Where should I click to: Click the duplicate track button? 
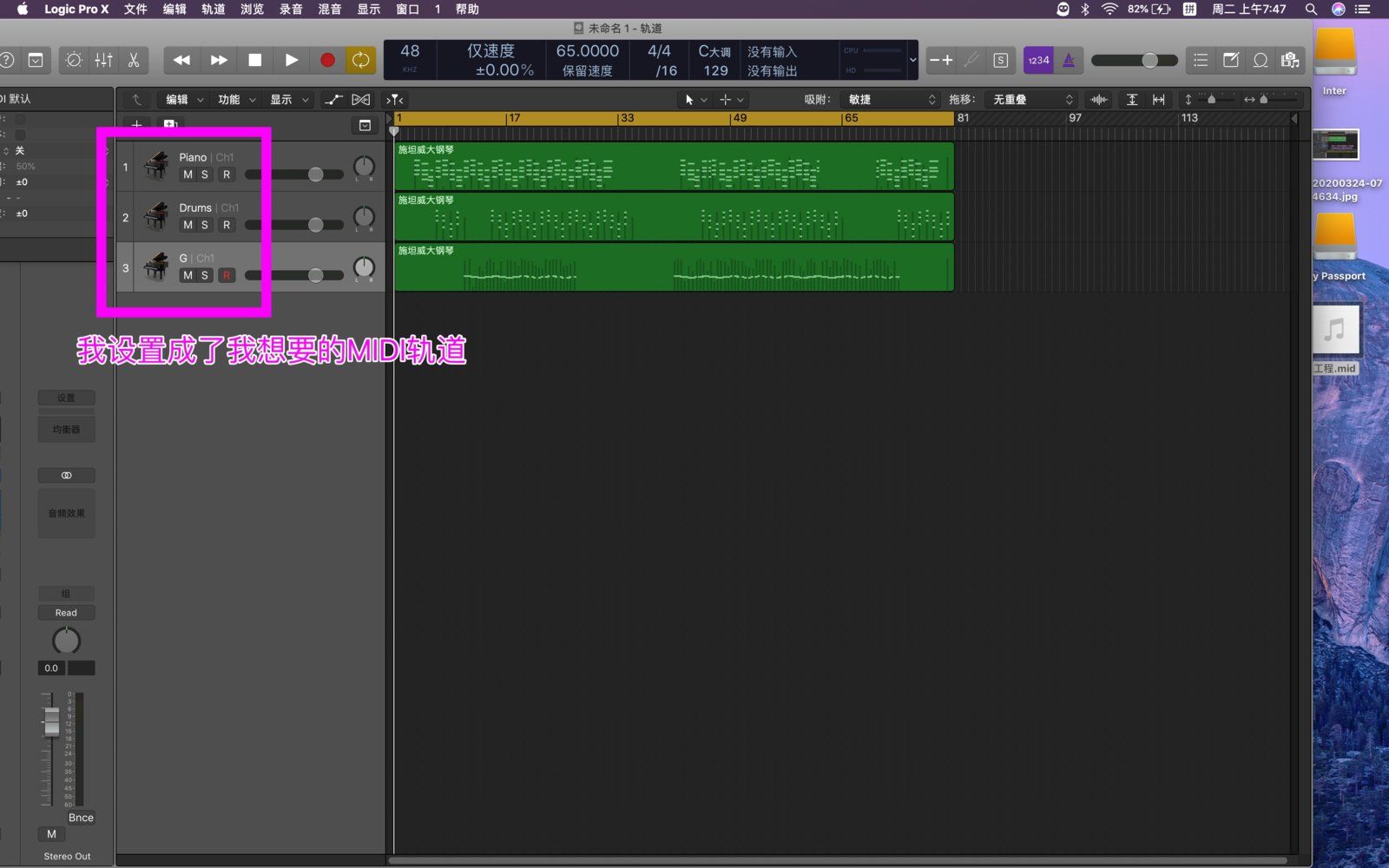[x=170, y=125]
